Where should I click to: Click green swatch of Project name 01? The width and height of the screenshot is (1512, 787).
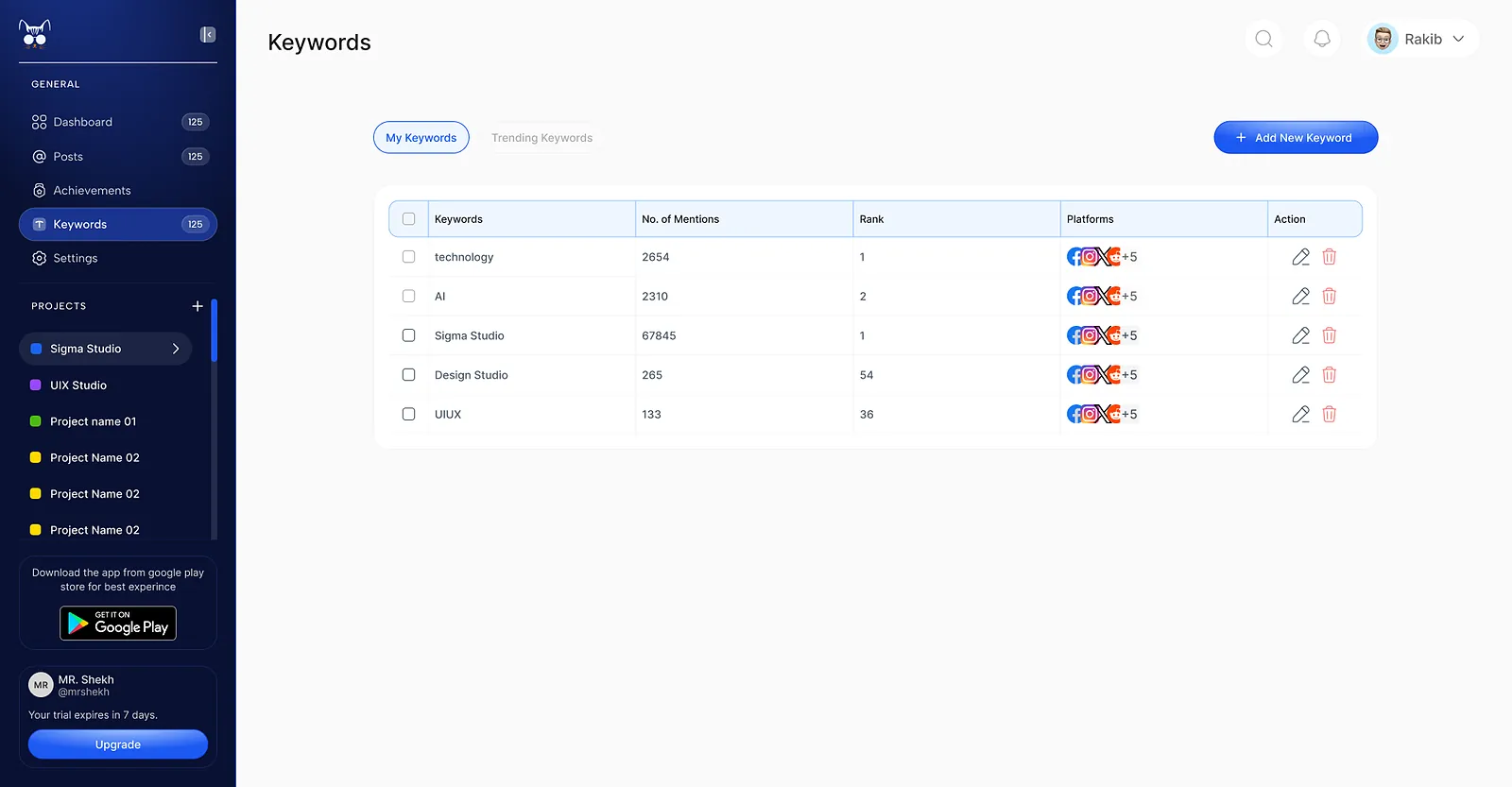click(x=36, y=421)
